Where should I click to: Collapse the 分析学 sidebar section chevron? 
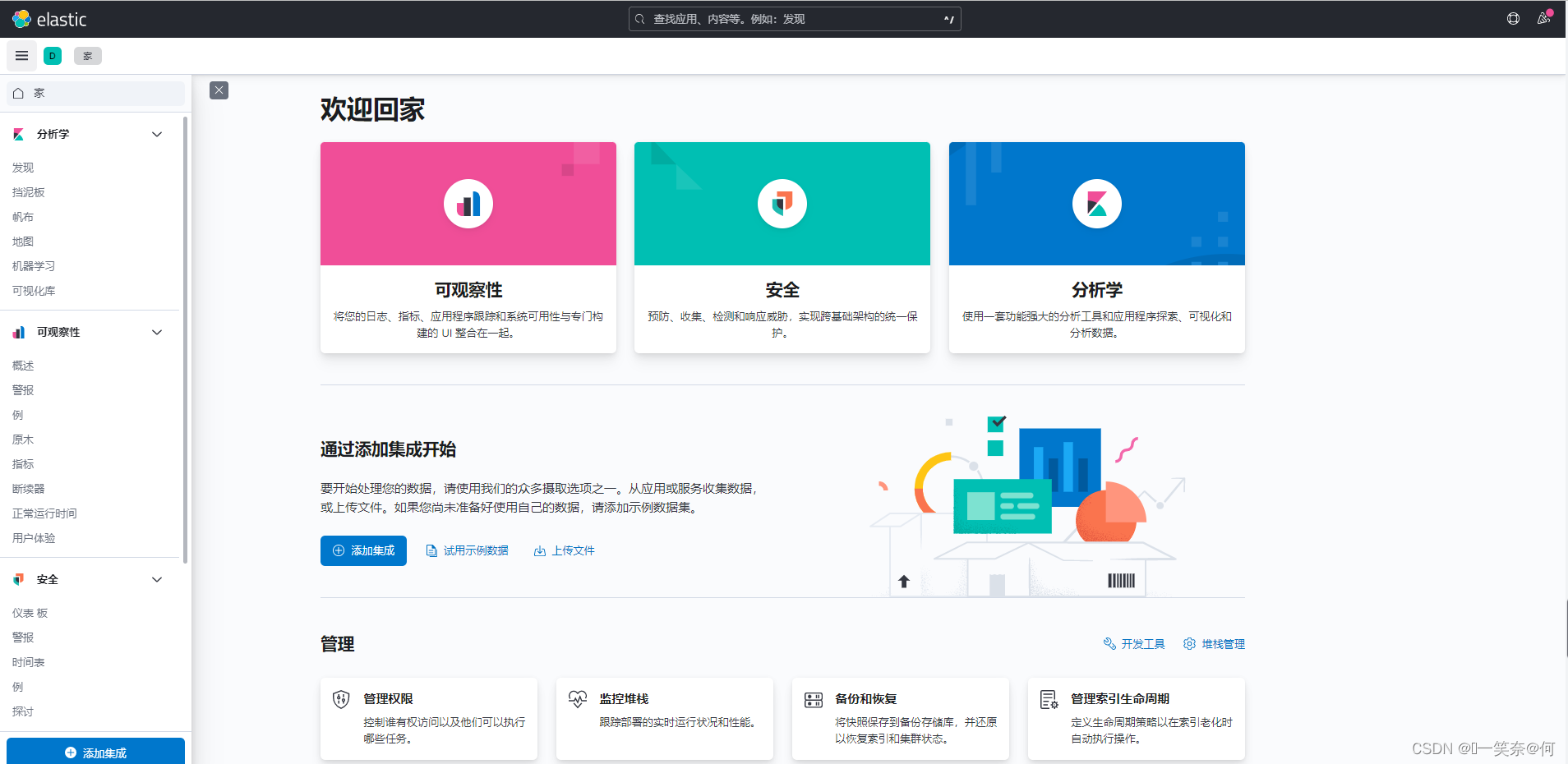click(x=157, y=134)
